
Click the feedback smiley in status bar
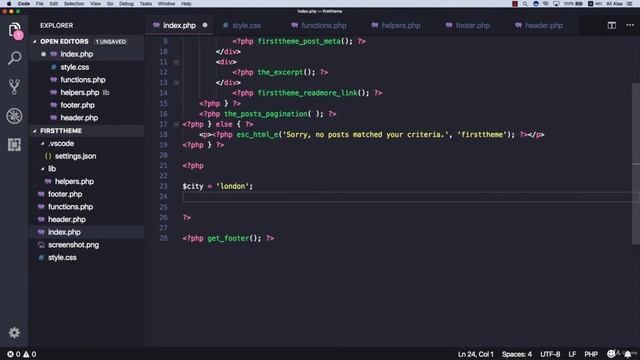pos(611,354)
